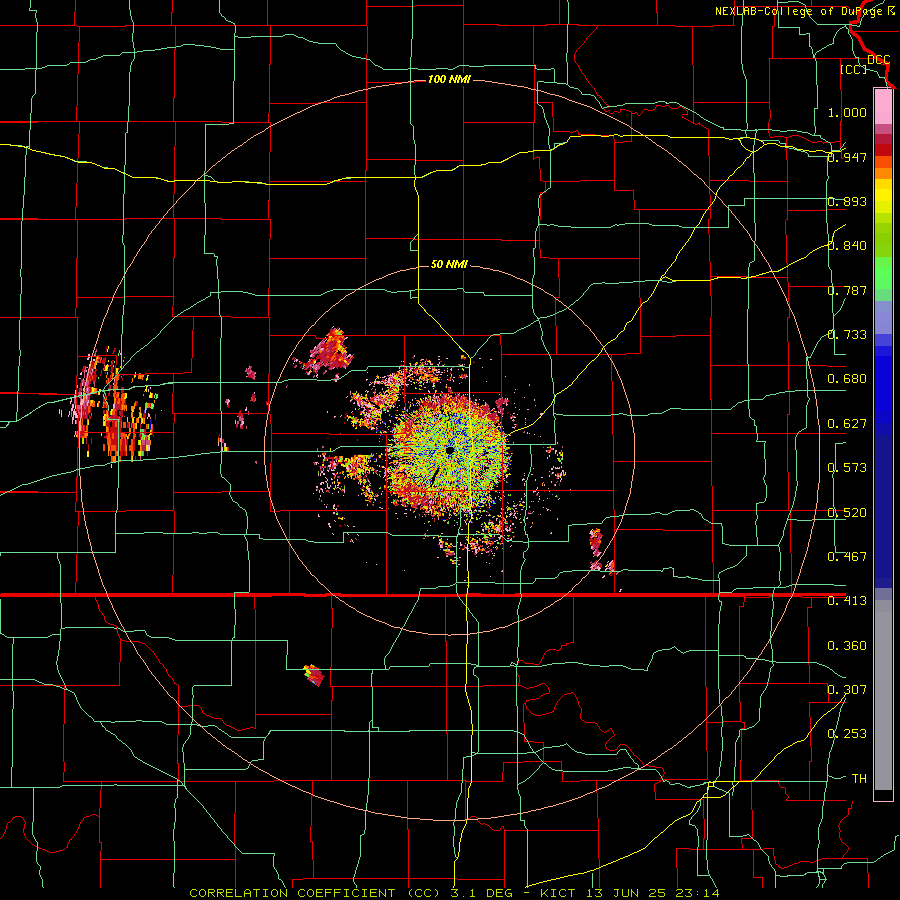The width and height of the screenshot is (900, 900).
Task: Click the 0.360 color scale value
Action: pos(847,646)
